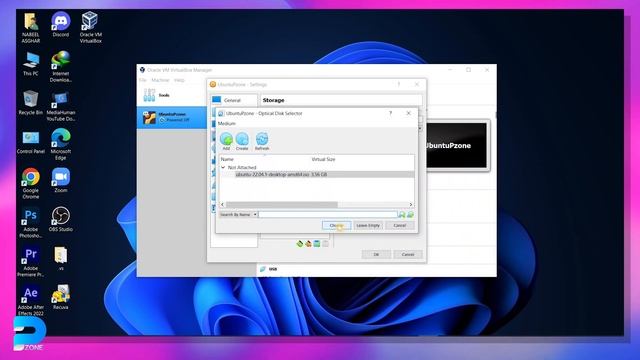Image resolution: width=640 pixels, height=360 pixels.
Task: Open the Zoom desktop shortcut
Action: pyautogui.click(x=61, y=180)
